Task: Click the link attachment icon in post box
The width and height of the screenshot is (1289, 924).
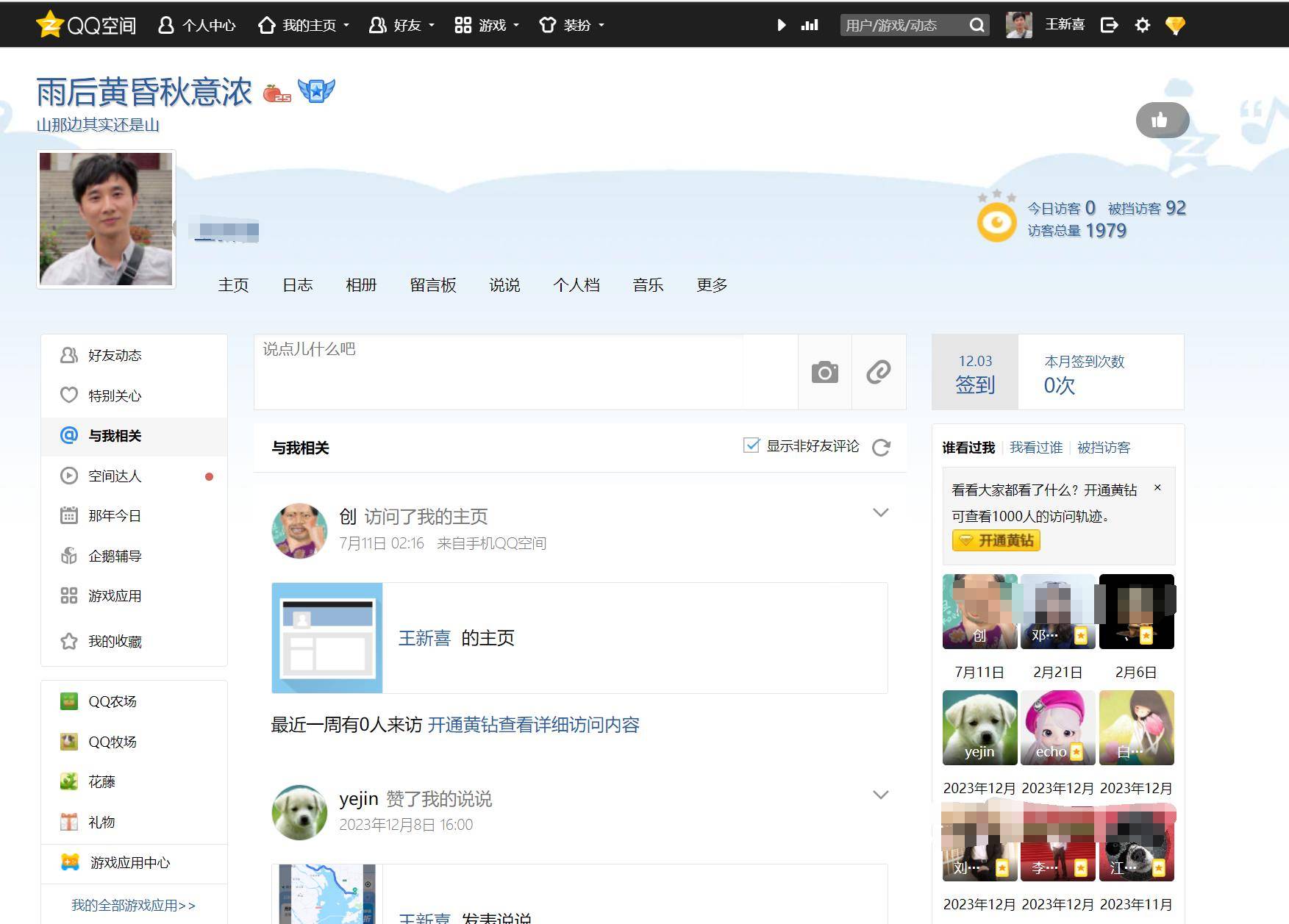Action: point(878,373)
